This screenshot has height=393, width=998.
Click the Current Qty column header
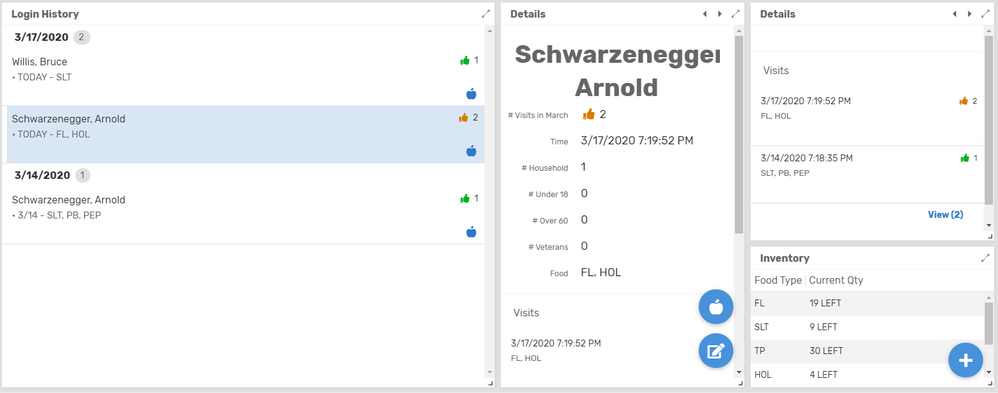click(836, 280)
